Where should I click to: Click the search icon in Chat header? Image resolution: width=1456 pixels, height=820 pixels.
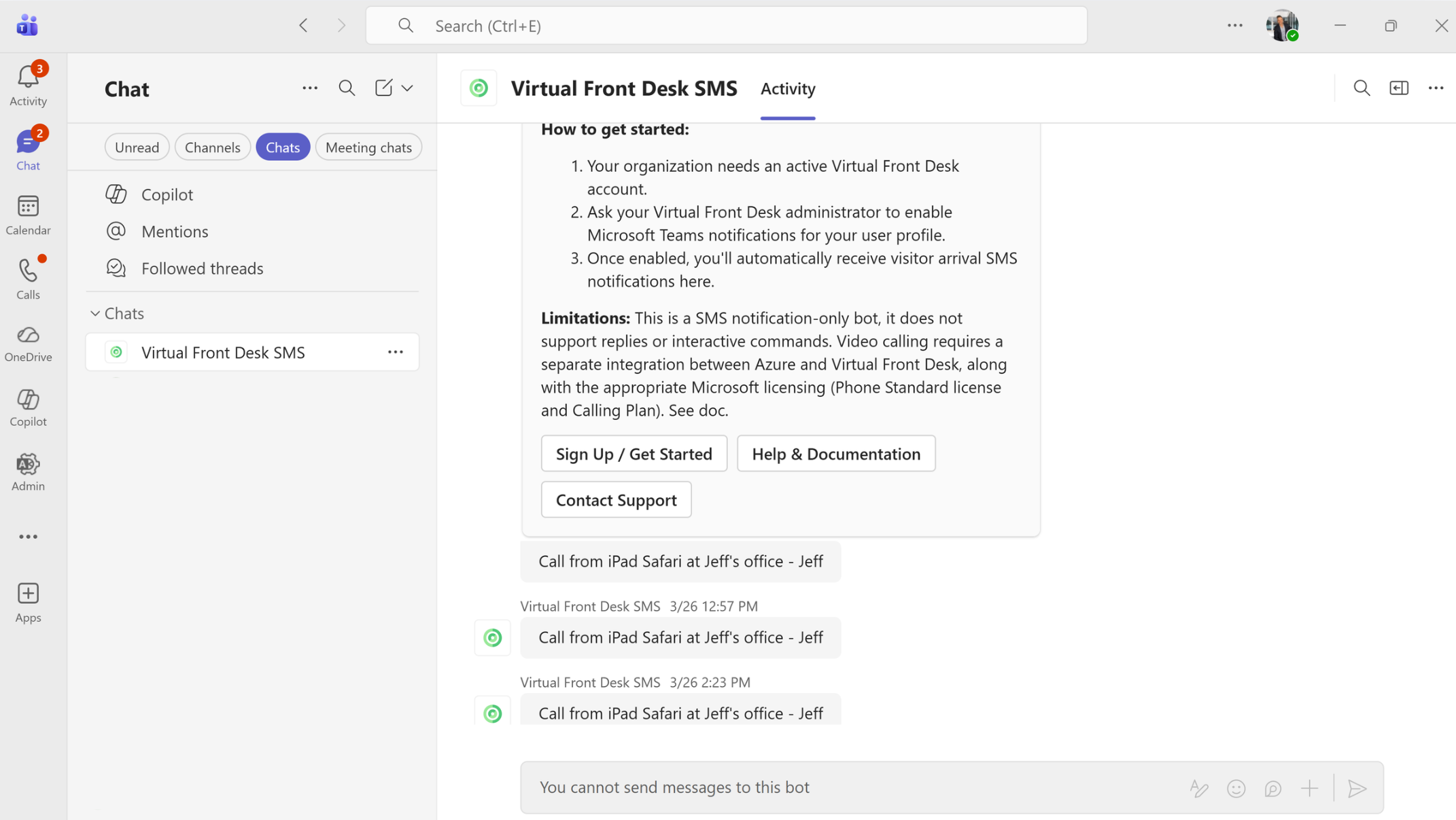pos(347,88)
